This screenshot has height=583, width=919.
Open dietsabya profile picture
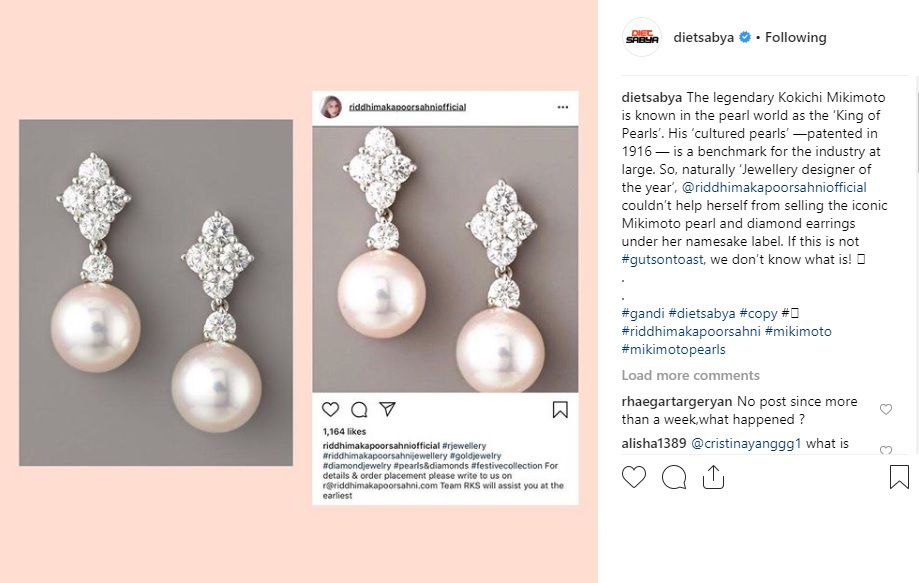pos(642,38)
